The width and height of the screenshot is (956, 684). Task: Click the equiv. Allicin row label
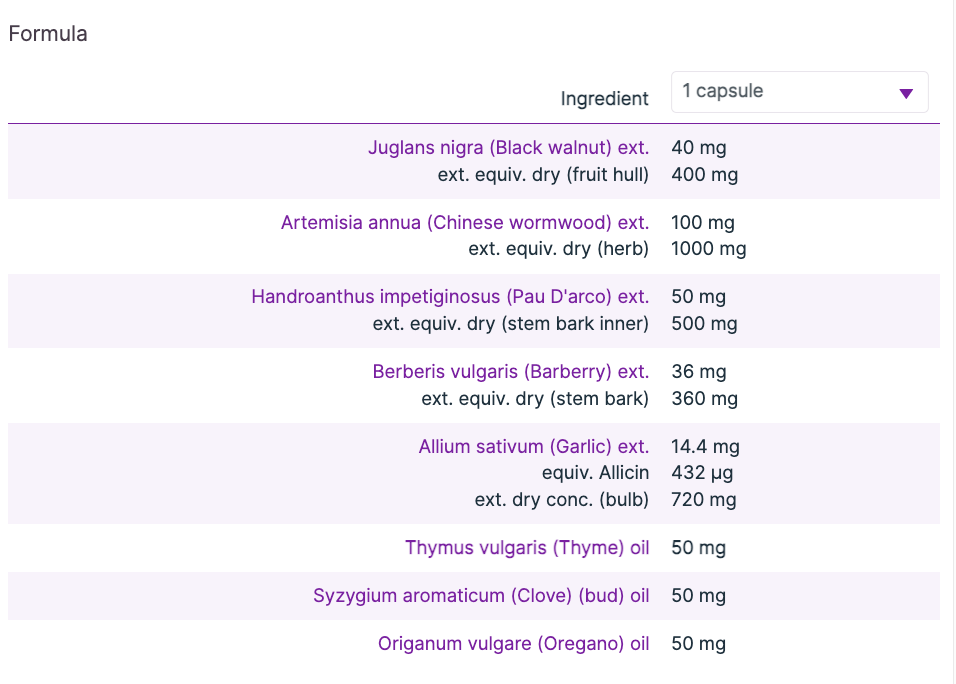[595, 473]
